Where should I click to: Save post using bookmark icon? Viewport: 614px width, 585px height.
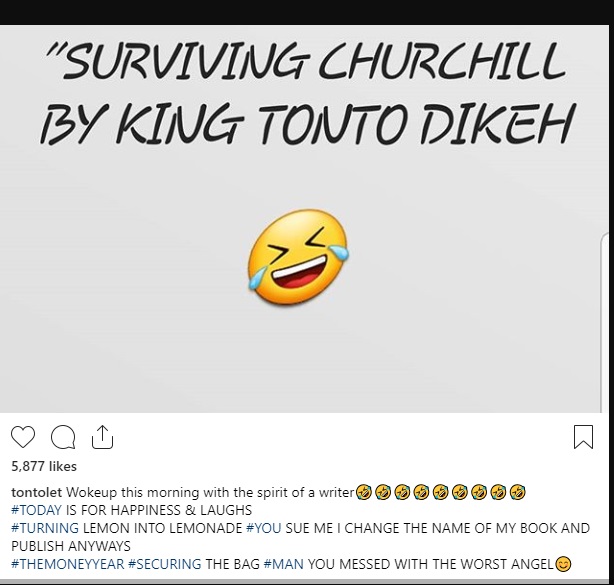(x=583, y=437)
